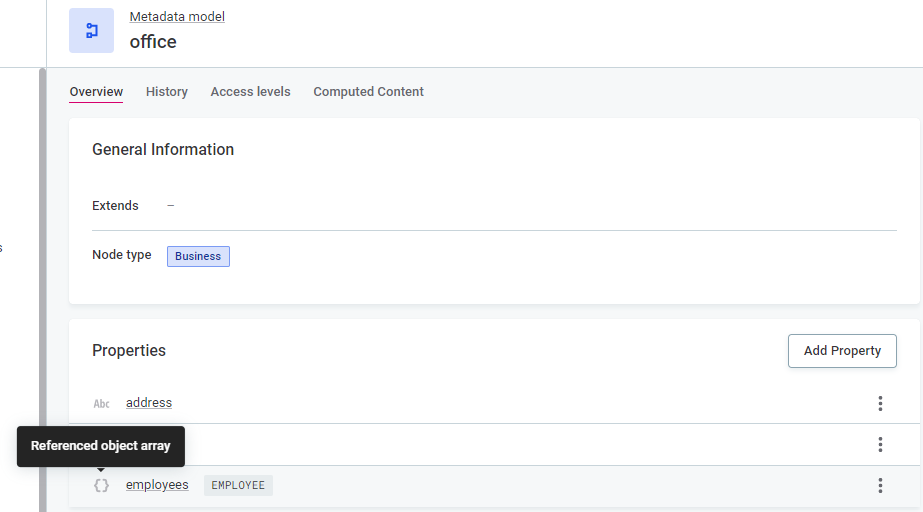Screen dimensions: 923x512
Task: Go to the Access levels tab
Action: 250,92
